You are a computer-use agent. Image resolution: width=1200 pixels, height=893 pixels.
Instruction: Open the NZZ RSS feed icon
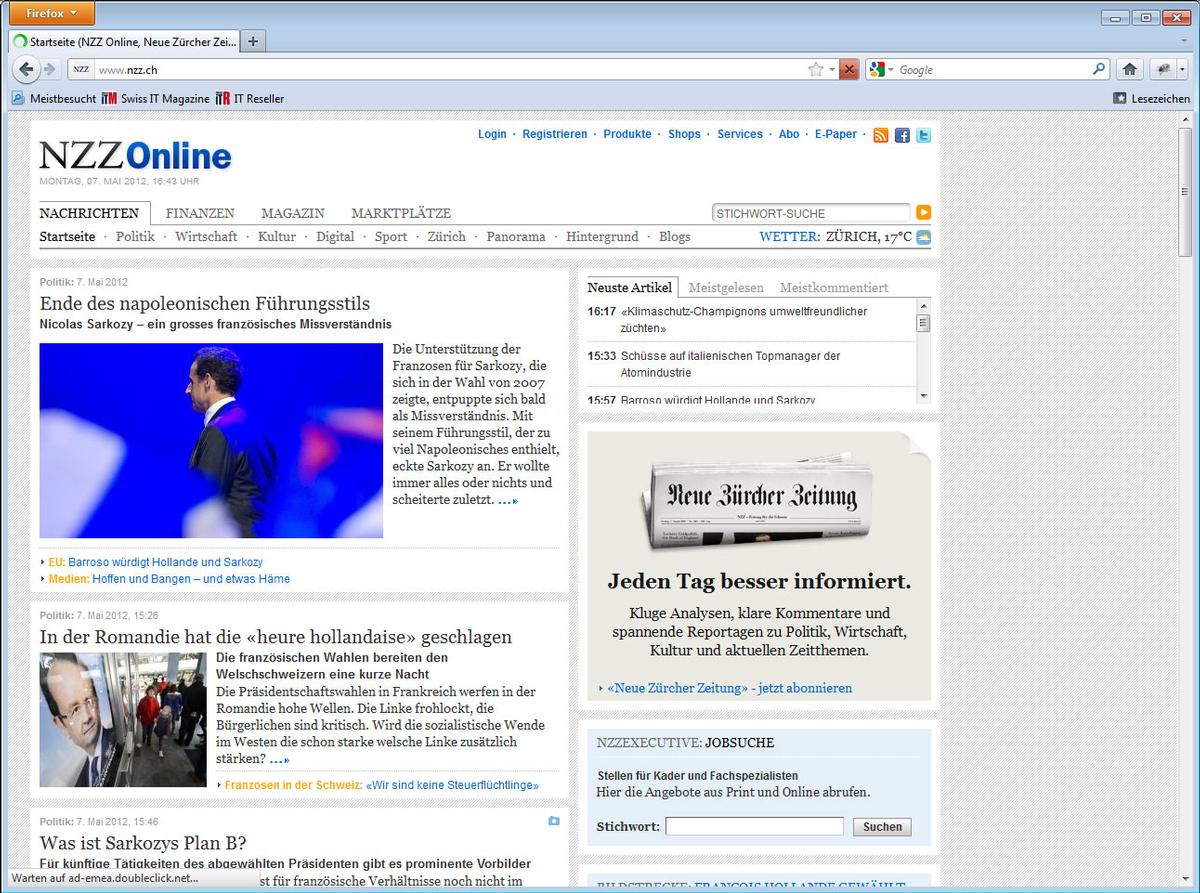881,135
